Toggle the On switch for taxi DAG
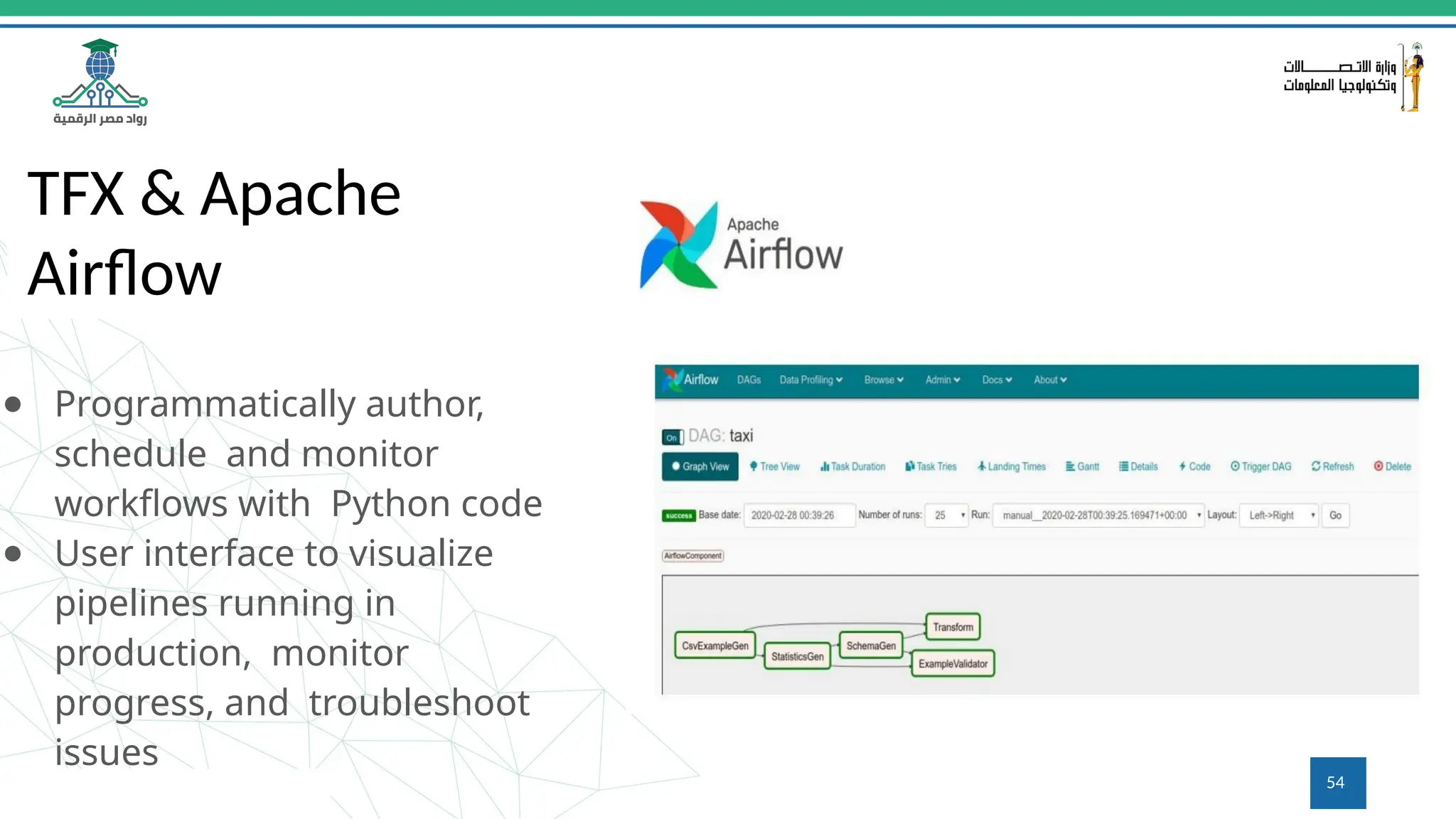Screen dimensions: 1456x819 coord(673,437)
